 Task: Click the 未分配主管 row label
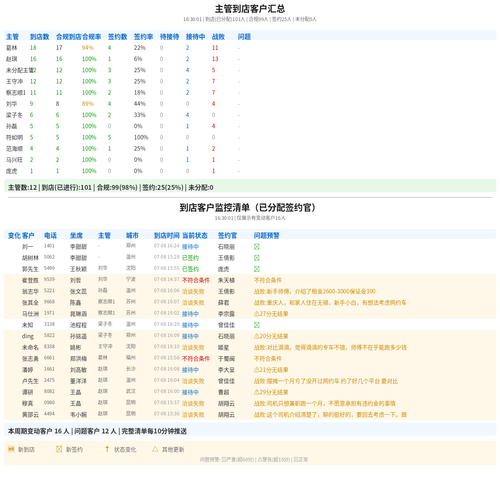coord(20,70)
